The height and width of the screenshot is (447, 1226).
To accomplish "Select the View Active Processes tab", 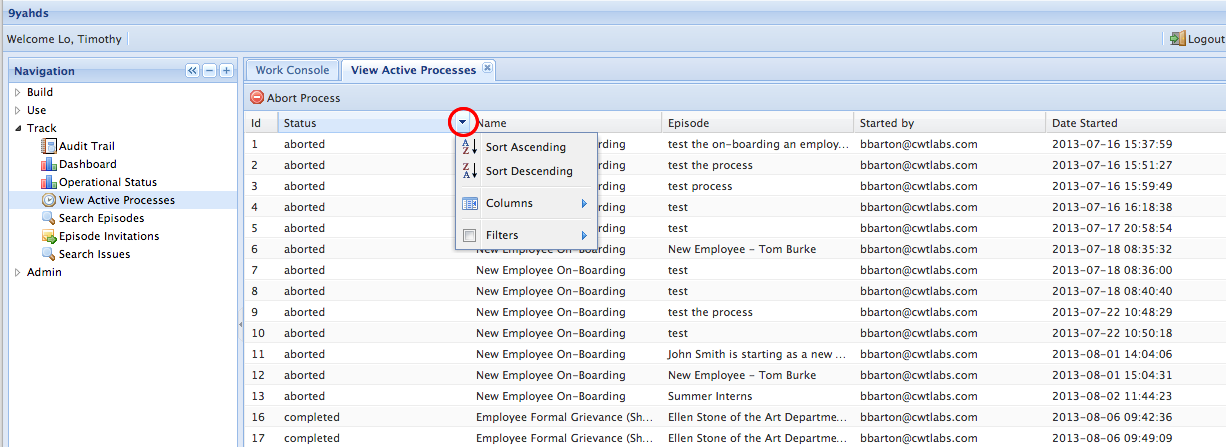I will point(413,70).
